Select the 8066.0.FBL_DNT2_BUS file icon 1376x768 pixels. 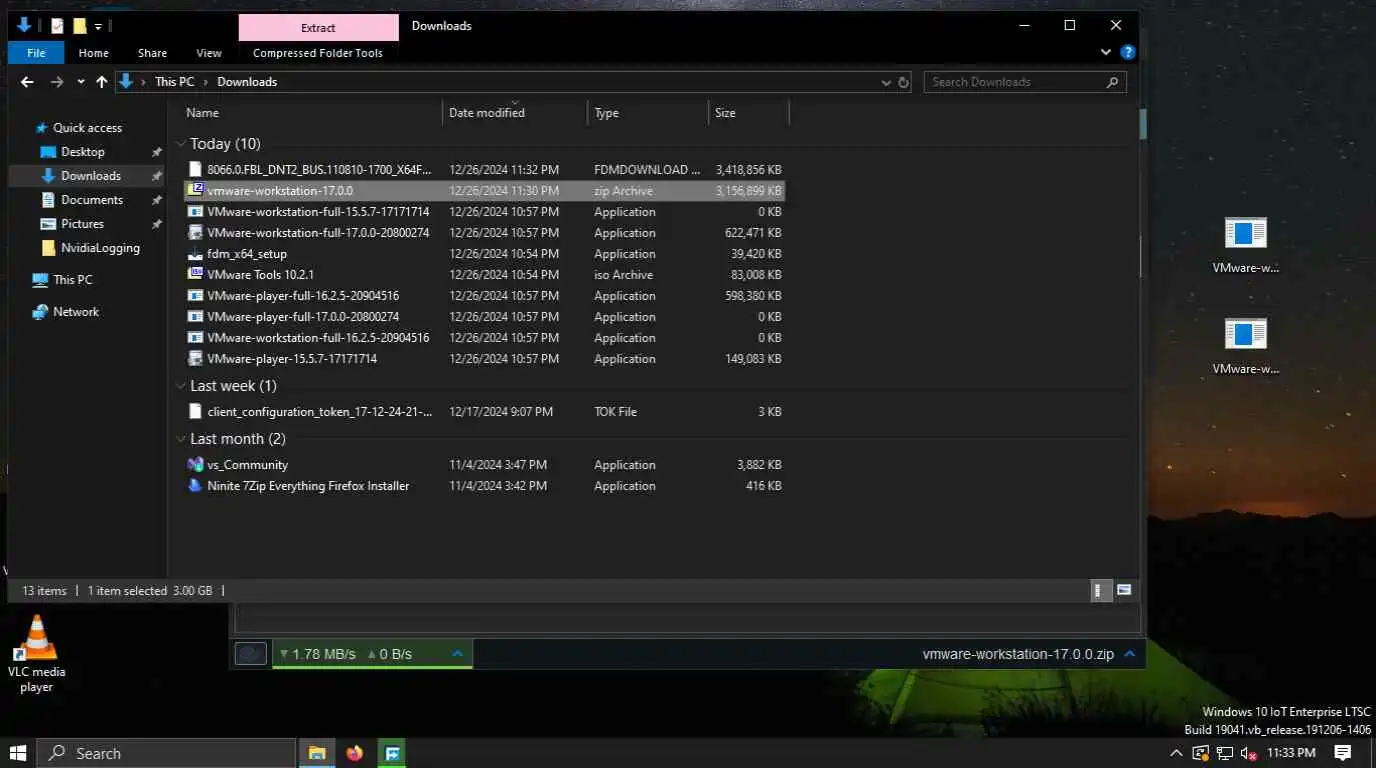[196, 170]
